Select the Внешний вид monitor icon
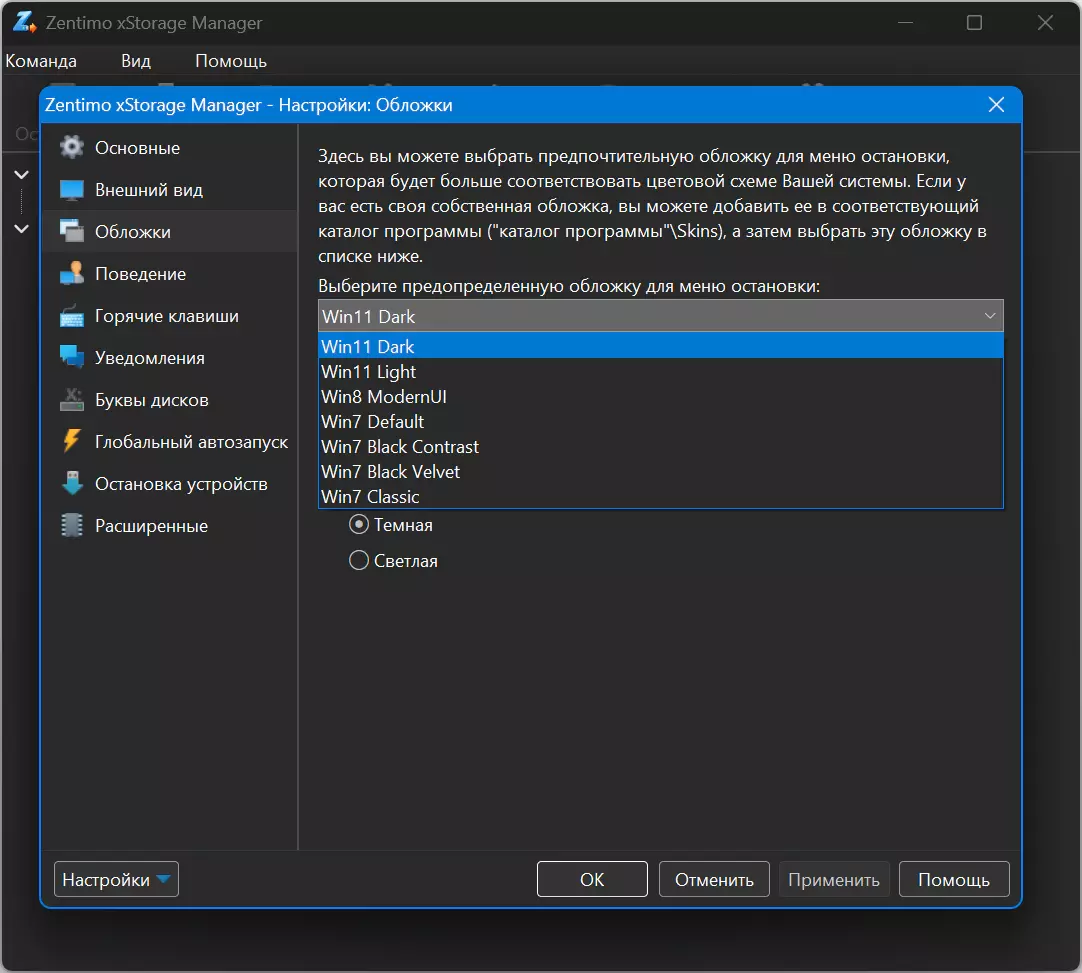 (72, 190)
